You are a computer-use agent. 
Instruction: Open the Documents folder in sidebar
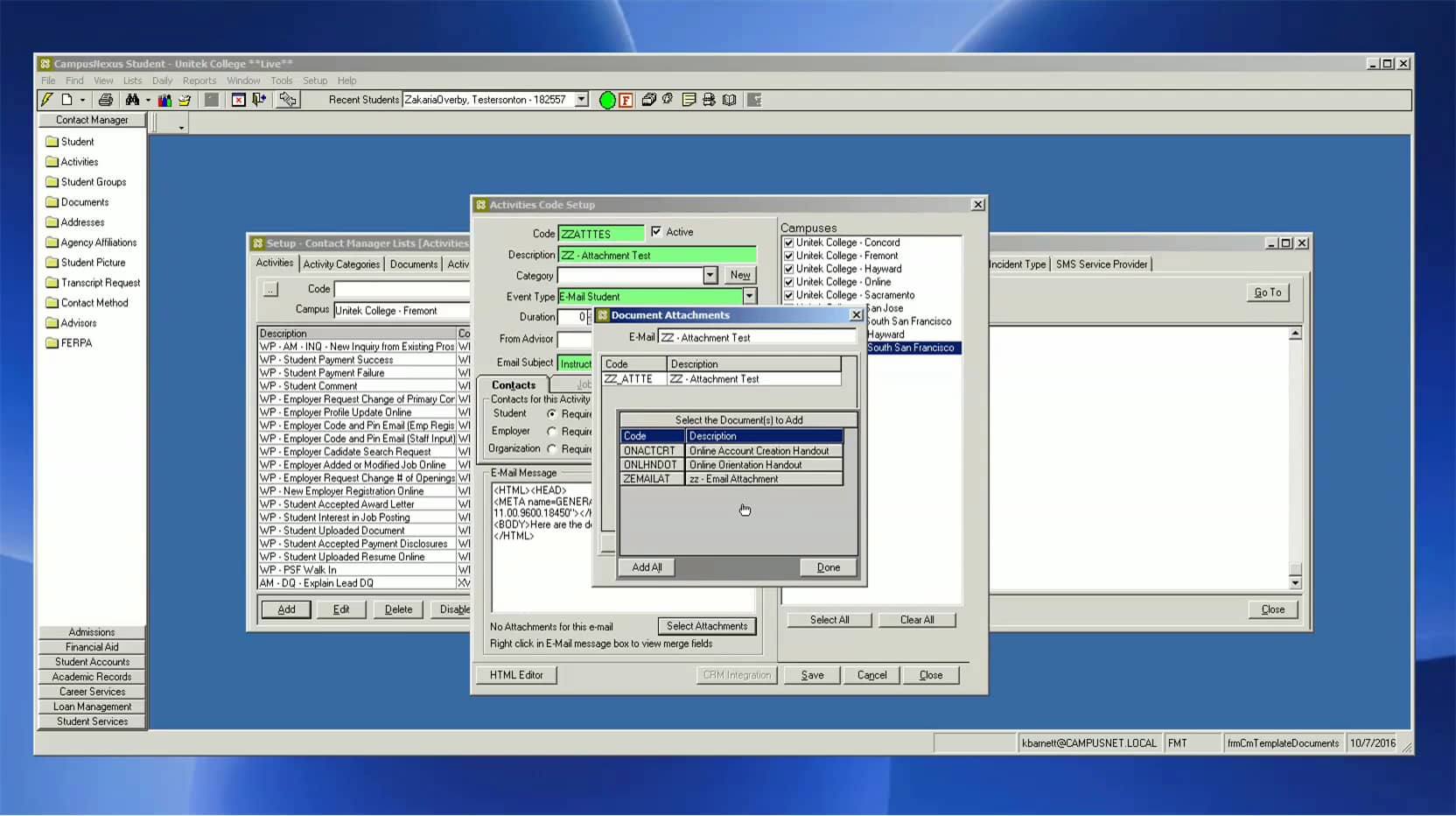coord(77,202)
